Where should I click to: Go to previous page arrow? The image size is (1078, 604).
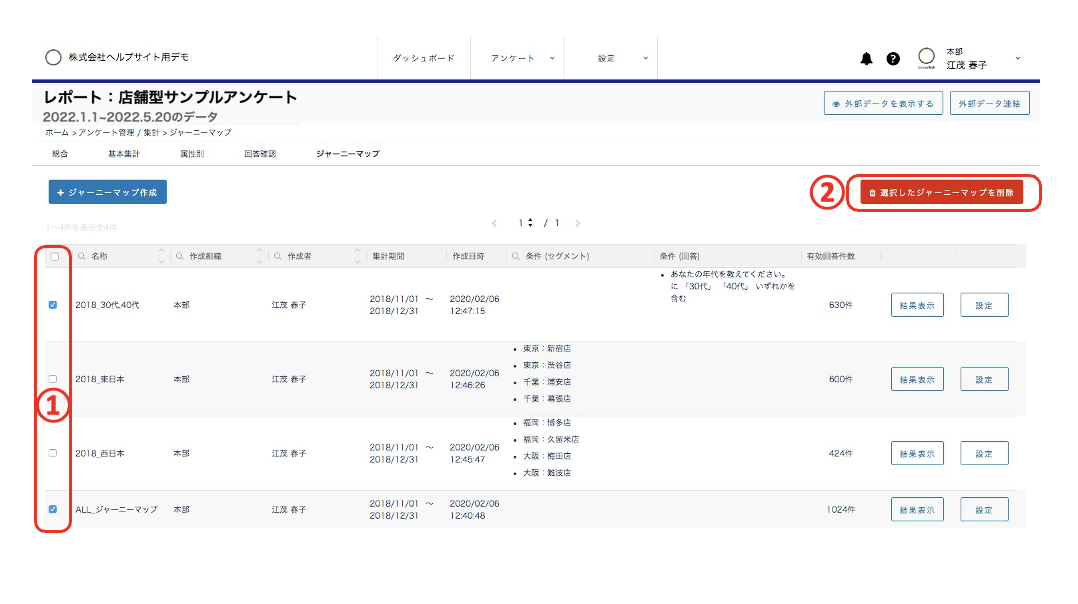(x=494, y=223)
